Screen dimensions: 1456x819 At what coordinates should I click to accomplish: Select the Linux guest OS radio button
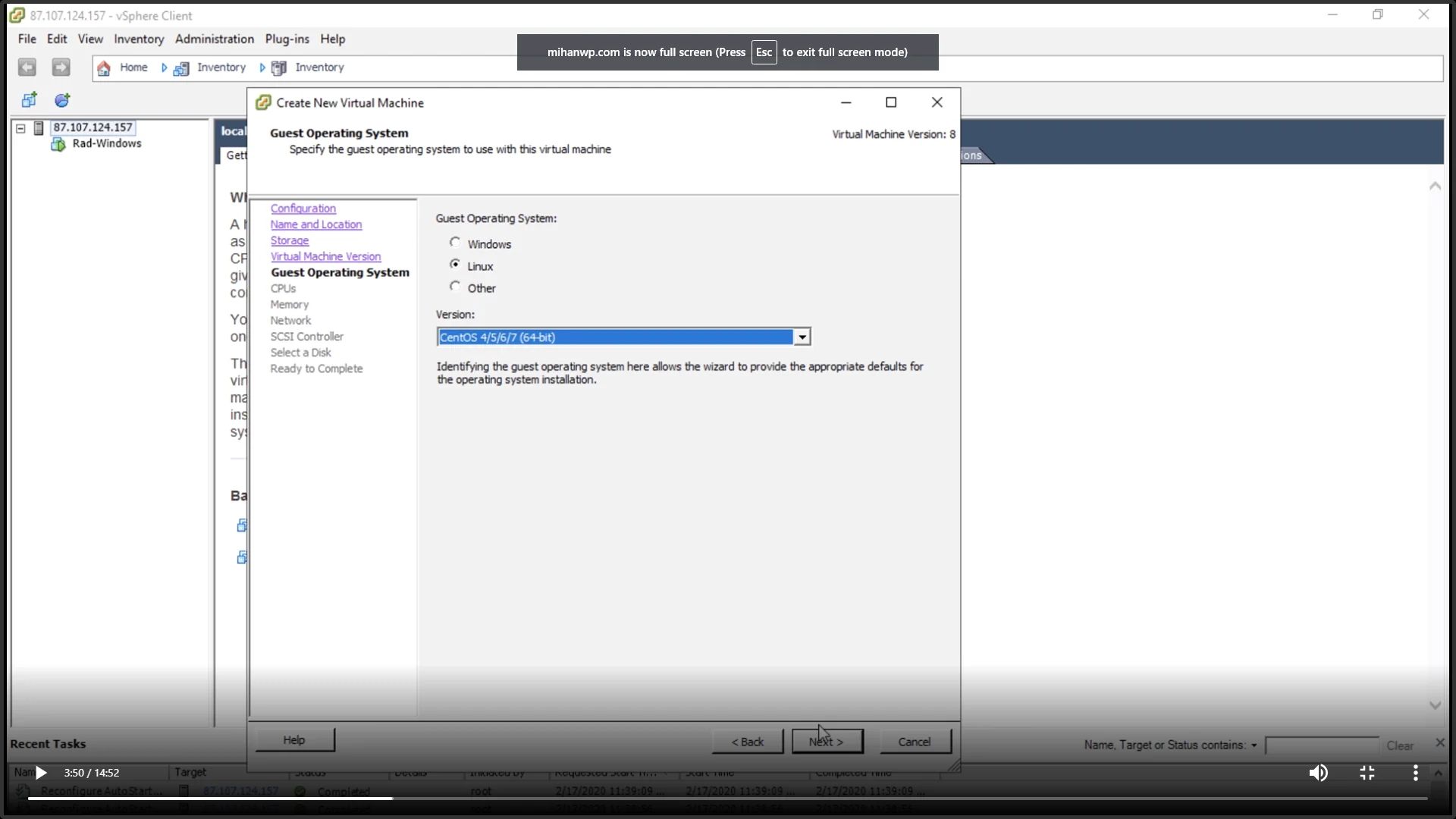(x=455, y=265)
